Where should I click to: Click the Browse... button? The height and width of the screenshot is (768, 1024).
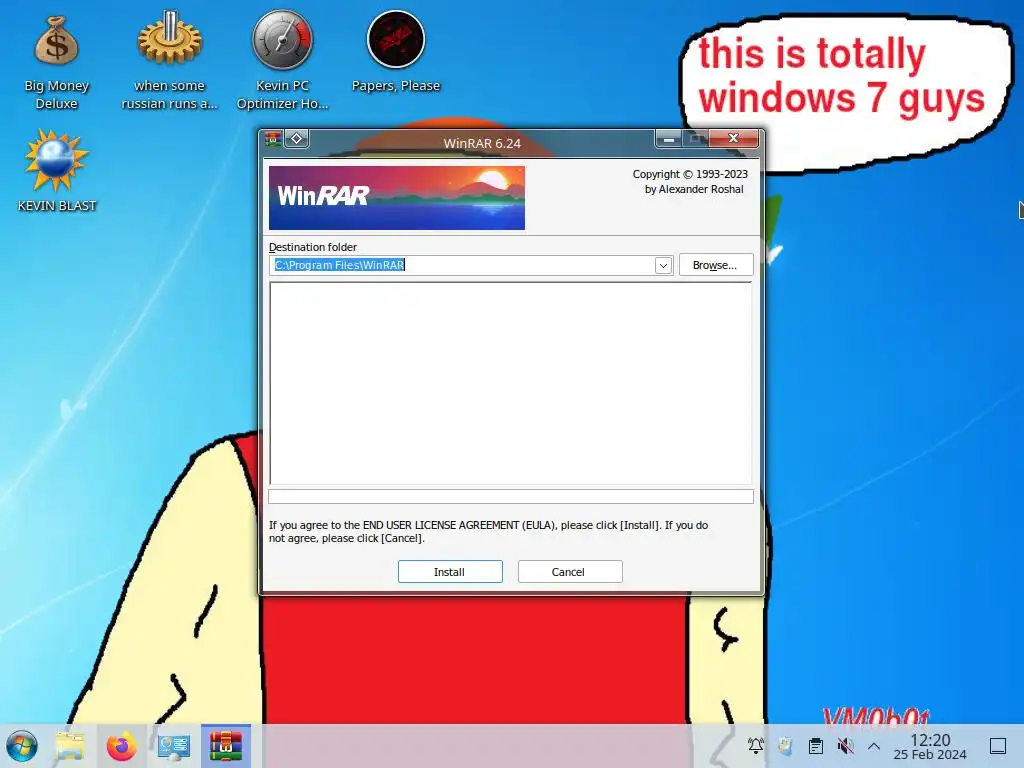716,265
